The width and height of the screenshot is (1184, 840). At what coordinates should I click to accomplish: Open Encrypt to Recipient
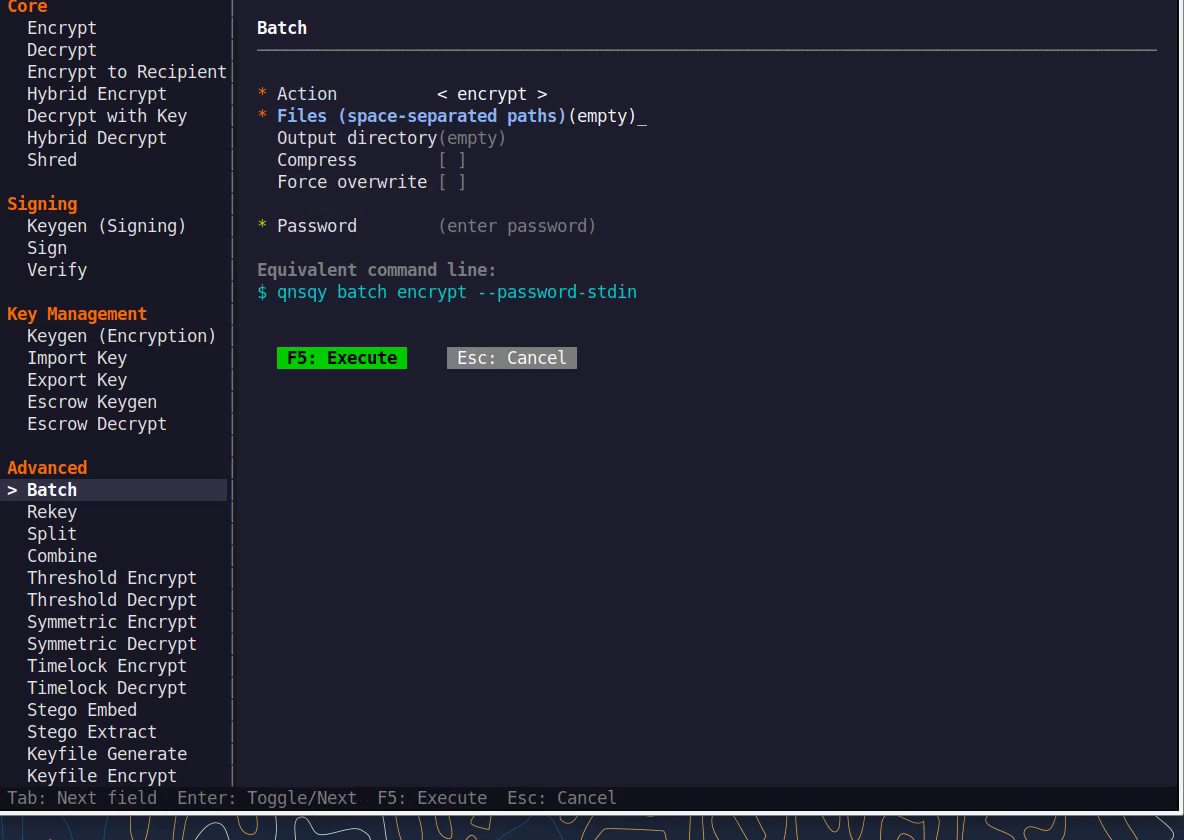click(127, 72)
